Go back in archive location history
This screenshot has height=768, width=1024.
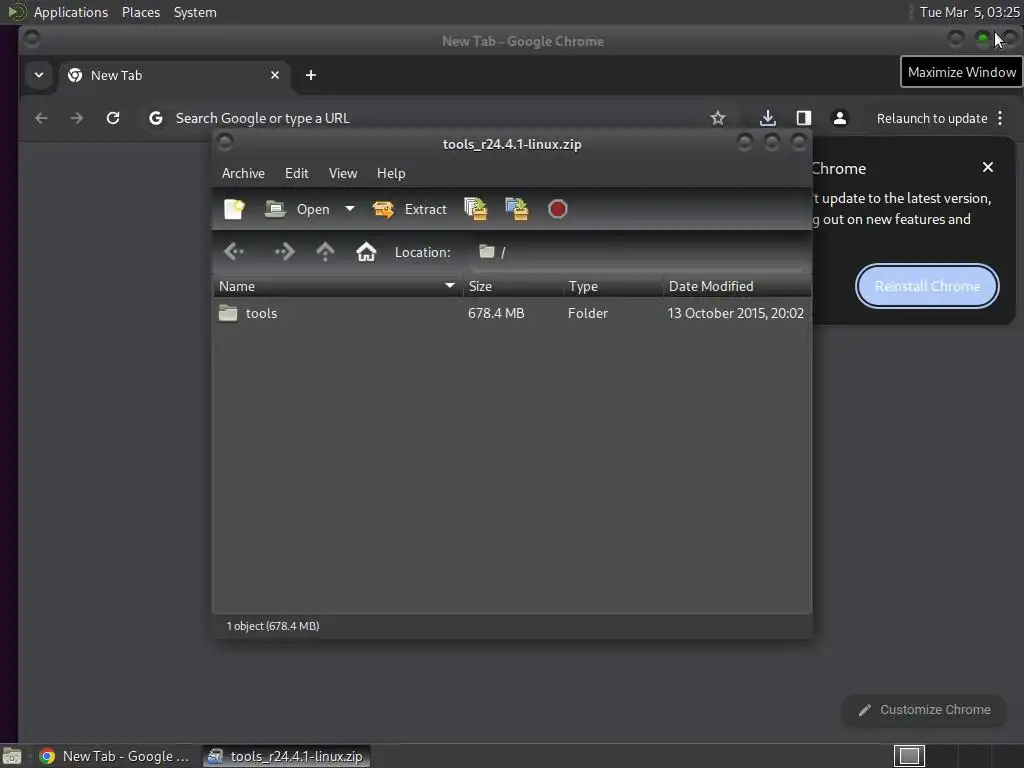234,252
